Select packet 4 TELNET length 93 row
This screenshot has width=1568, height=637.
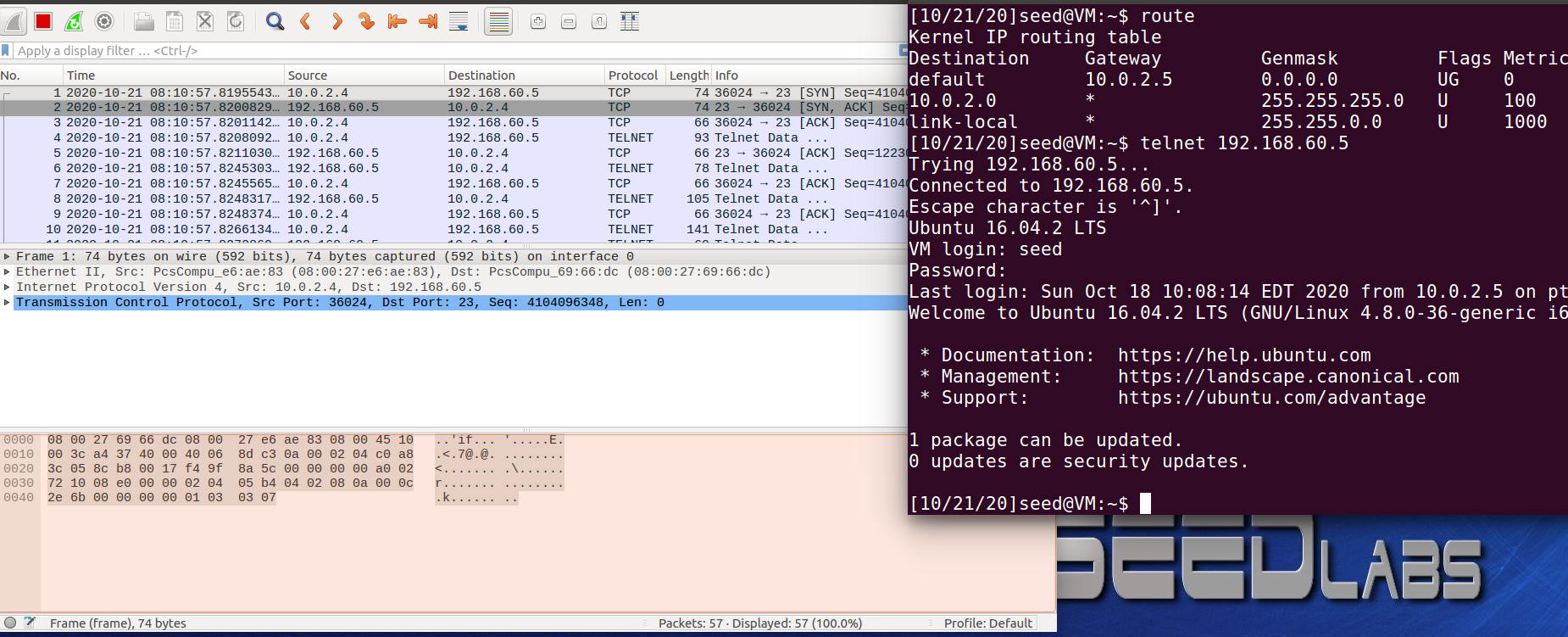[x=453, y=138]
